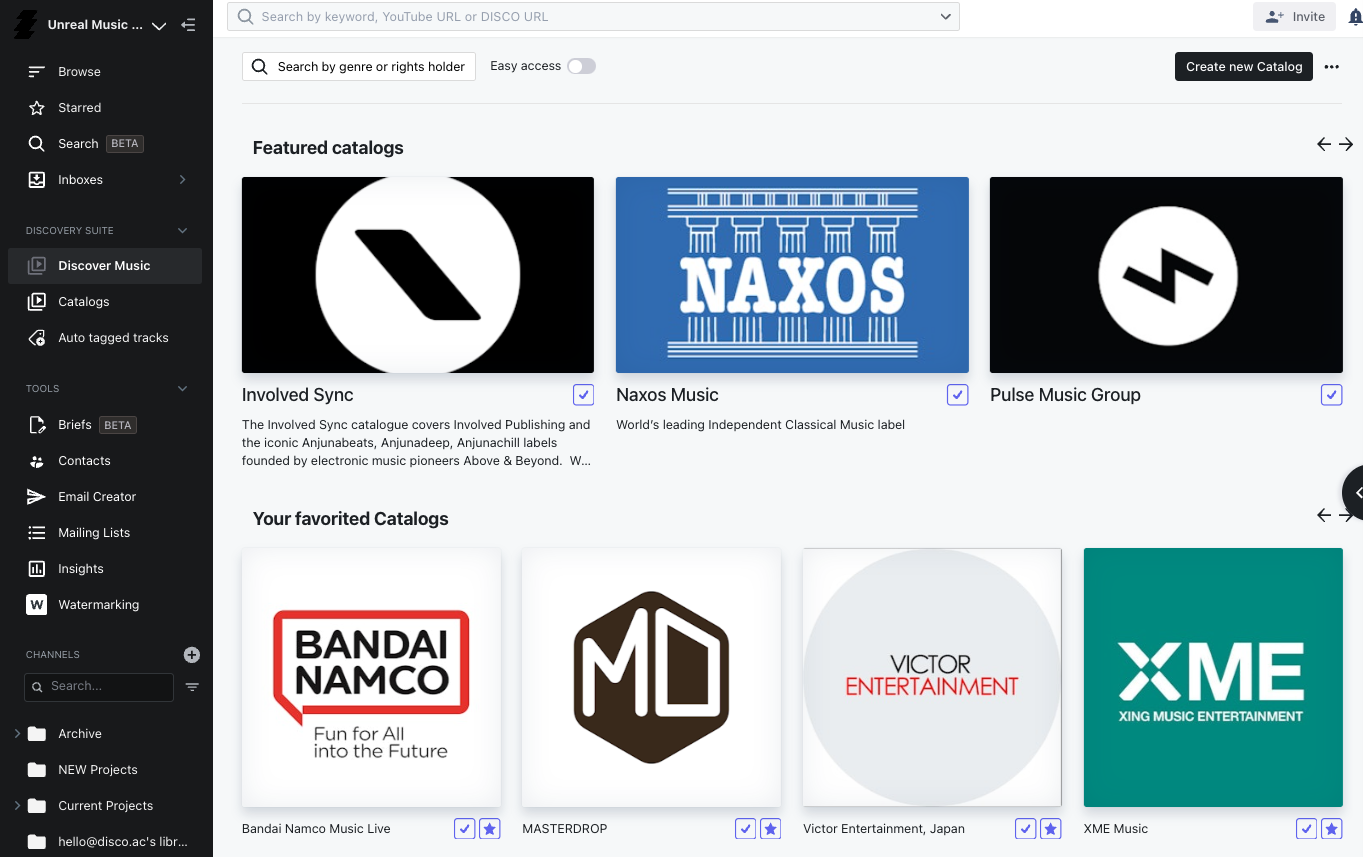1363x857 pixels.
Task: Toggle Bandai Namco Music Live checkbox
Action: pos(464,829)
